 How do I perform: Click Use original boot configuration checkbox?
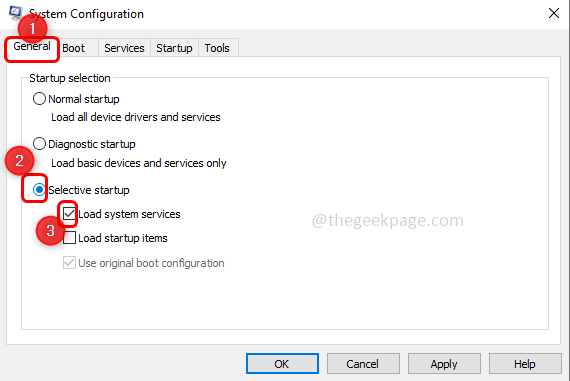click(69, 262)
